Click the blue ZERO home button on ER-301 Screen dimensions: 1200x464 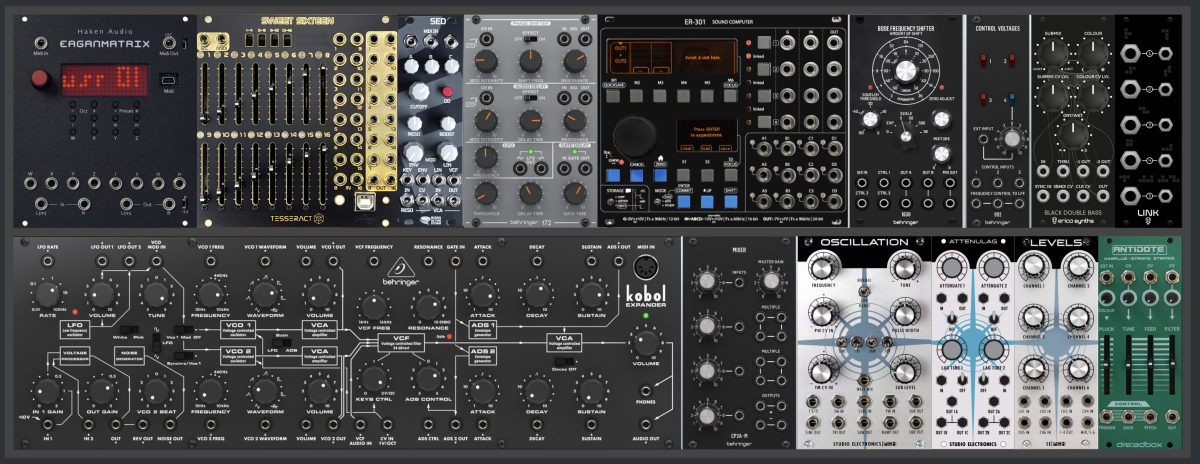[660, 175]
